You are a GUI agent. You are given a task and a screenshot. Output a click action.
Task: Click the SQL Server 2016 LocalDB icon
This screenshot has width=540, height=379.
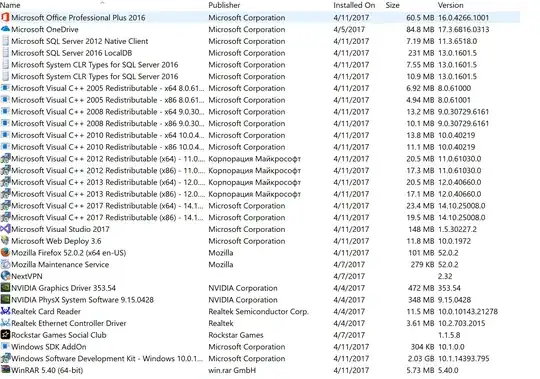[x=5, y=53]
